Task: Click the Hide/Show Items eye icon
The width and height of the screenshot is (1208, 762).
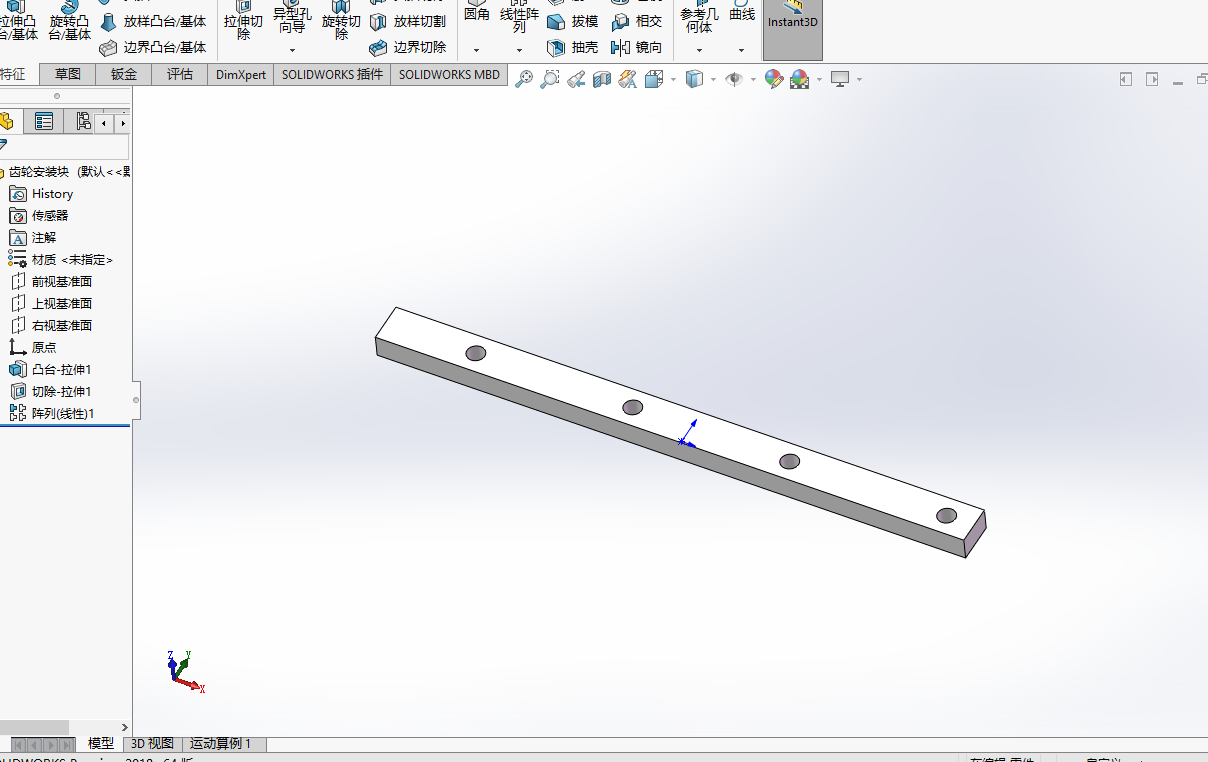Action: pos(734,79)
